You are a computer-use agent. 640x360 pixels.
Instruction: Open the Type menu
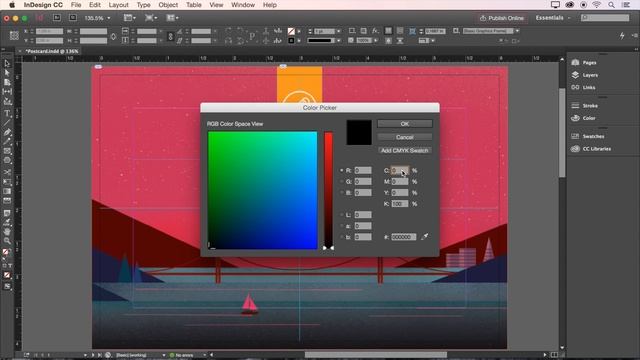143,5
